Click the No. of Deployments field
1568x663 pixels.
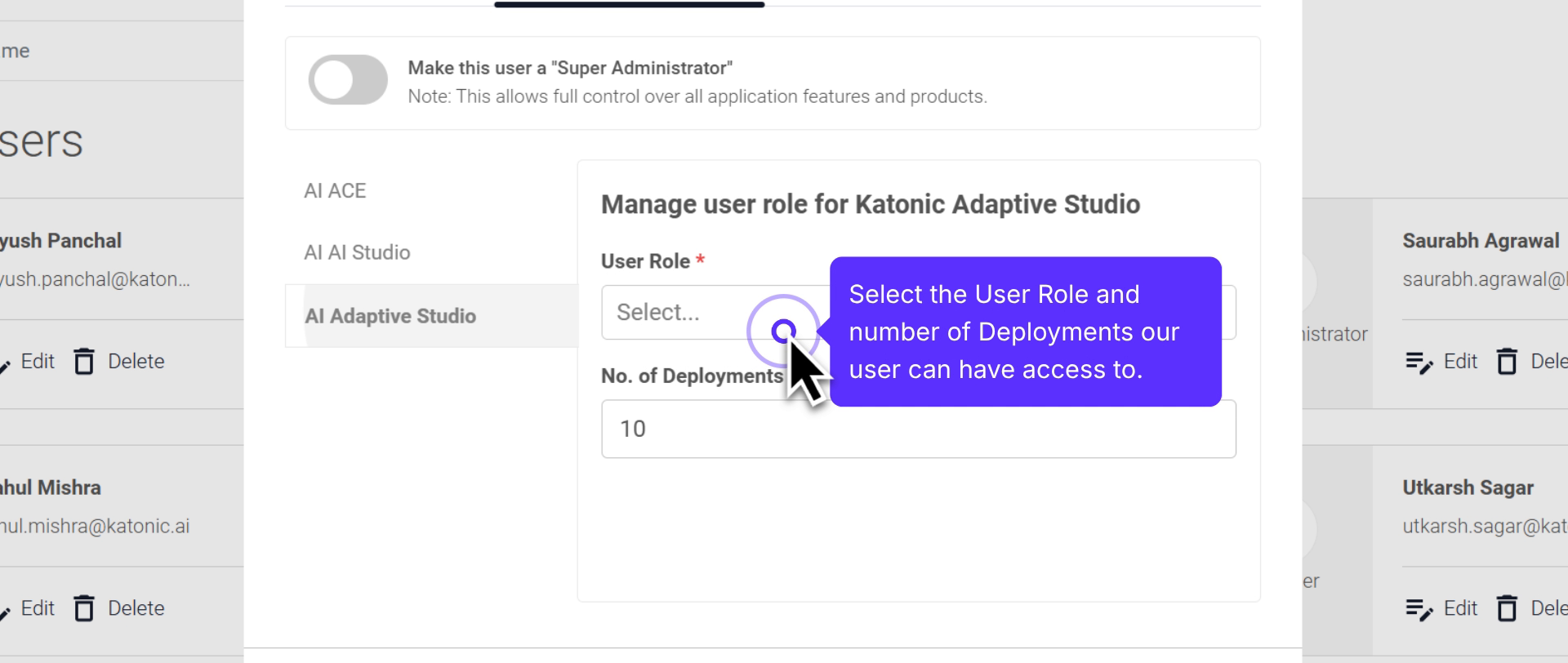pyautogui.click(x=918, y=429)
